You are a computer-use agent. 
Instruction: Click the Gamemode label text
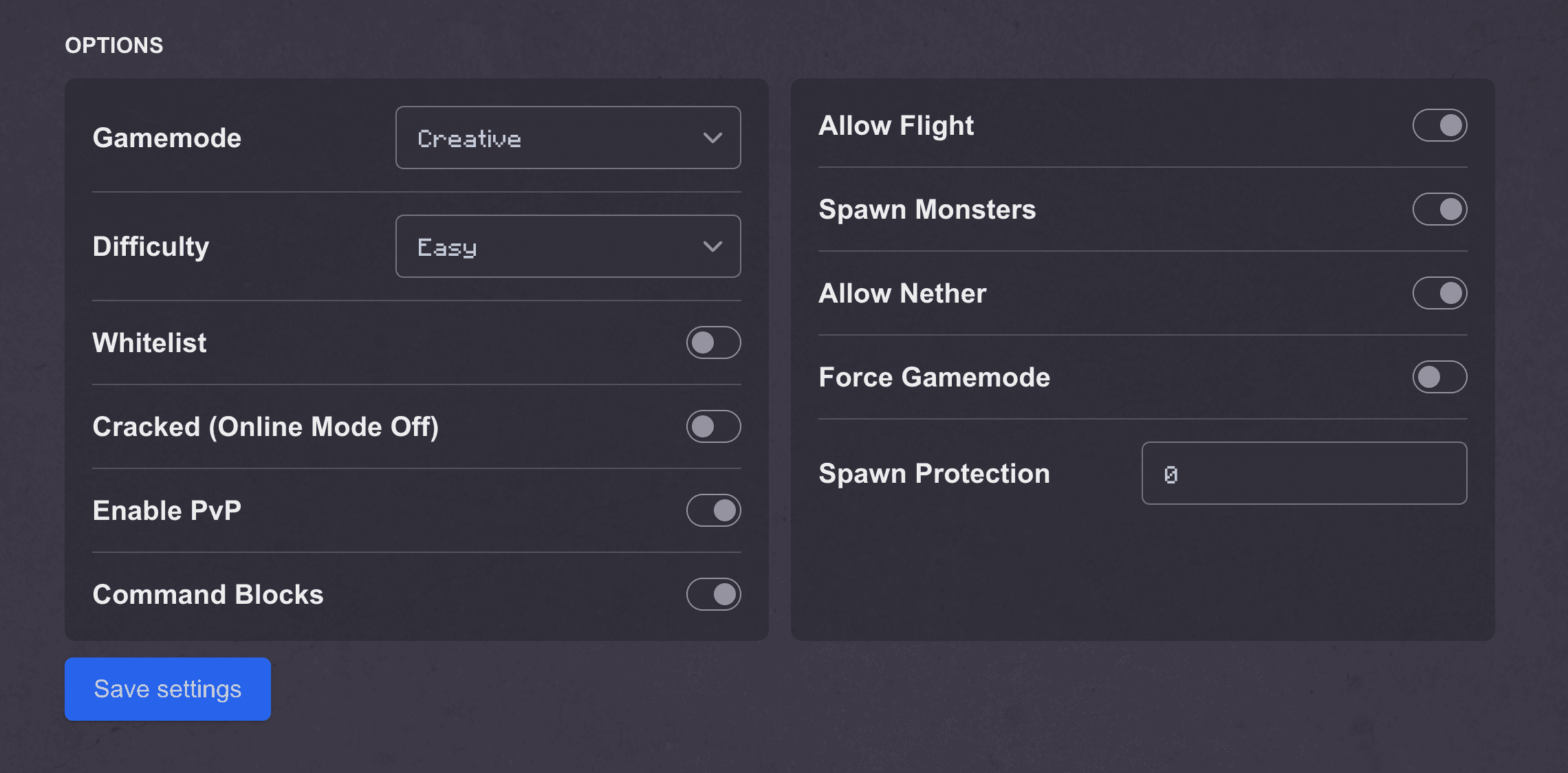tap(167, 138)
